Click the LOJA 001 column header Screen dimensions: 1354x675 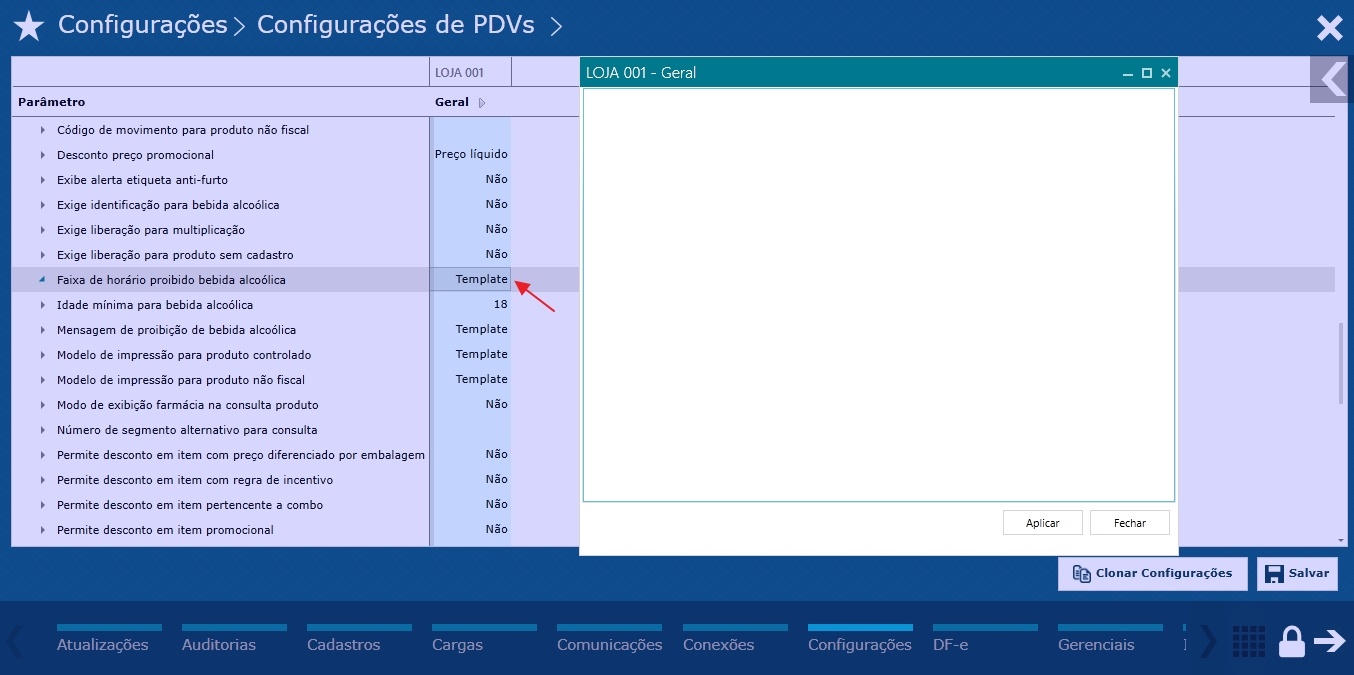(471, 73)
